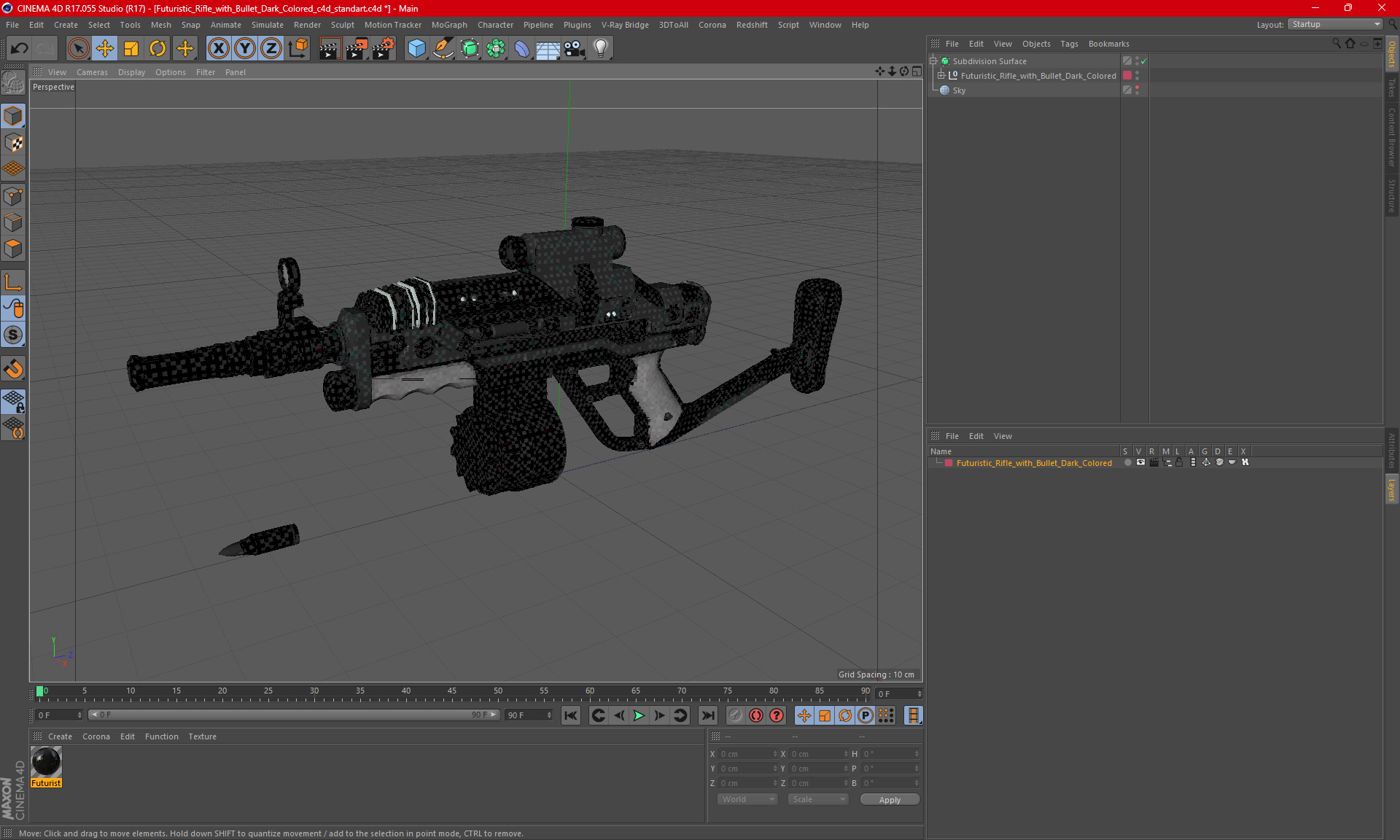Toggle layer lock icon
1400x840 pixels.
[x=1179, y=462]
